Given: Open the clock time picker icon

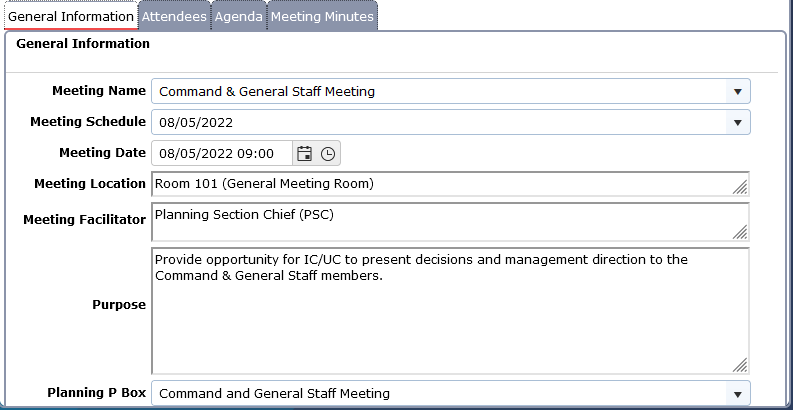Looking at the screenshot, I should tap(328, 153).
